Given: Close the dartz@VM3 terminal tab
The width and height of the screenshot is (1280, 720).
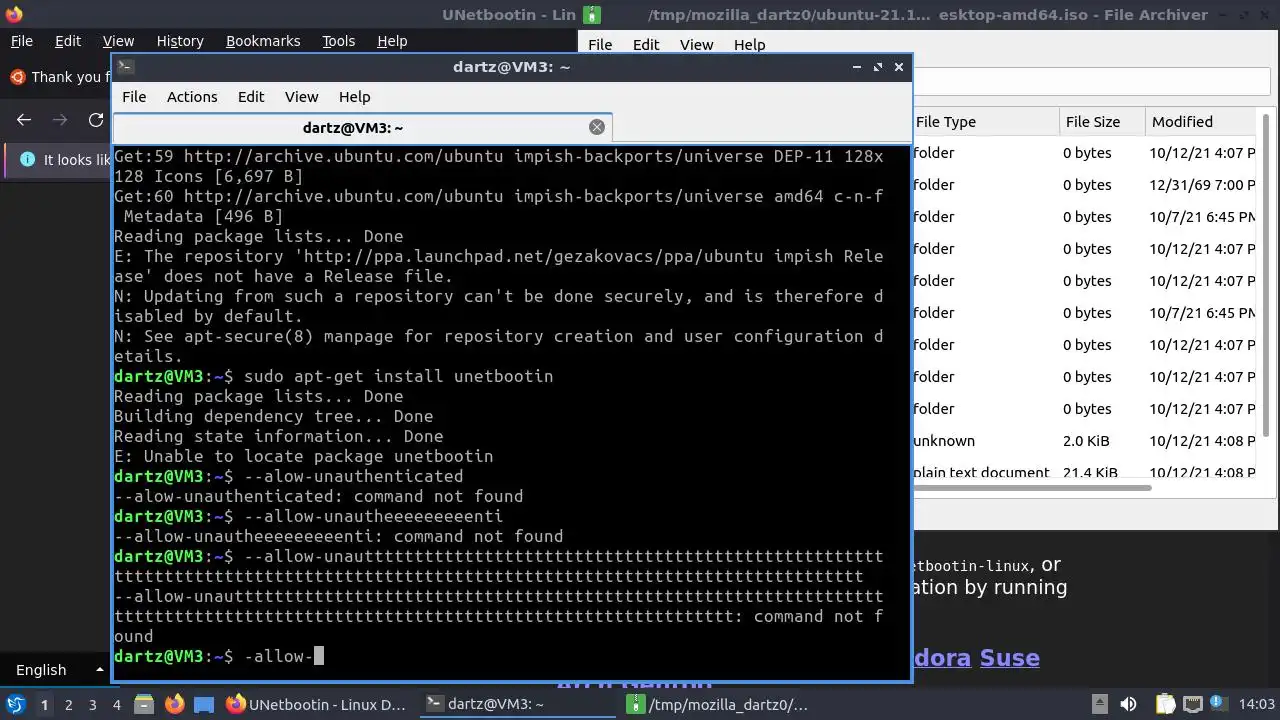Looking at the screenshot, I should tap(597, 127).
